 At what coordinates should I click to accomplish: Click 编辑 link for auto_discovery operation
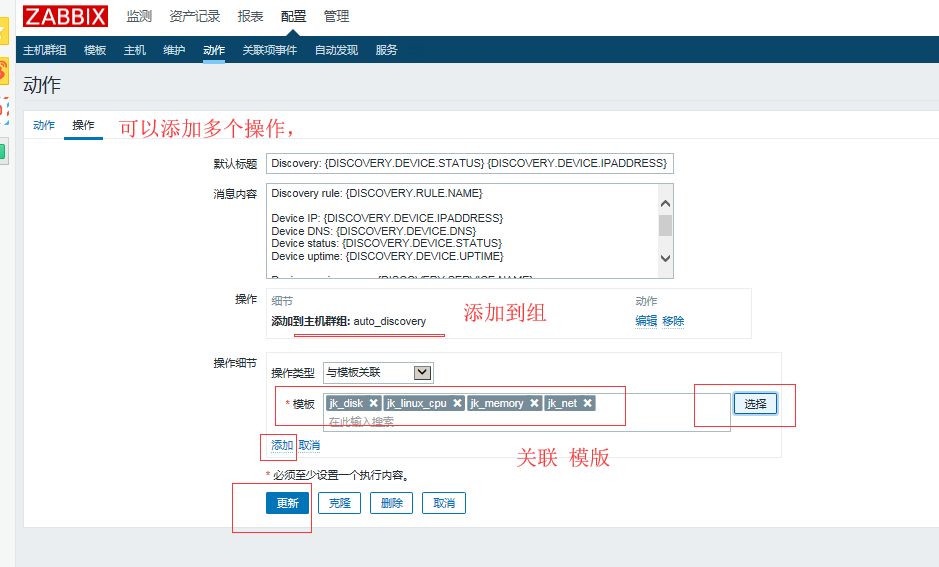(646, 321)
